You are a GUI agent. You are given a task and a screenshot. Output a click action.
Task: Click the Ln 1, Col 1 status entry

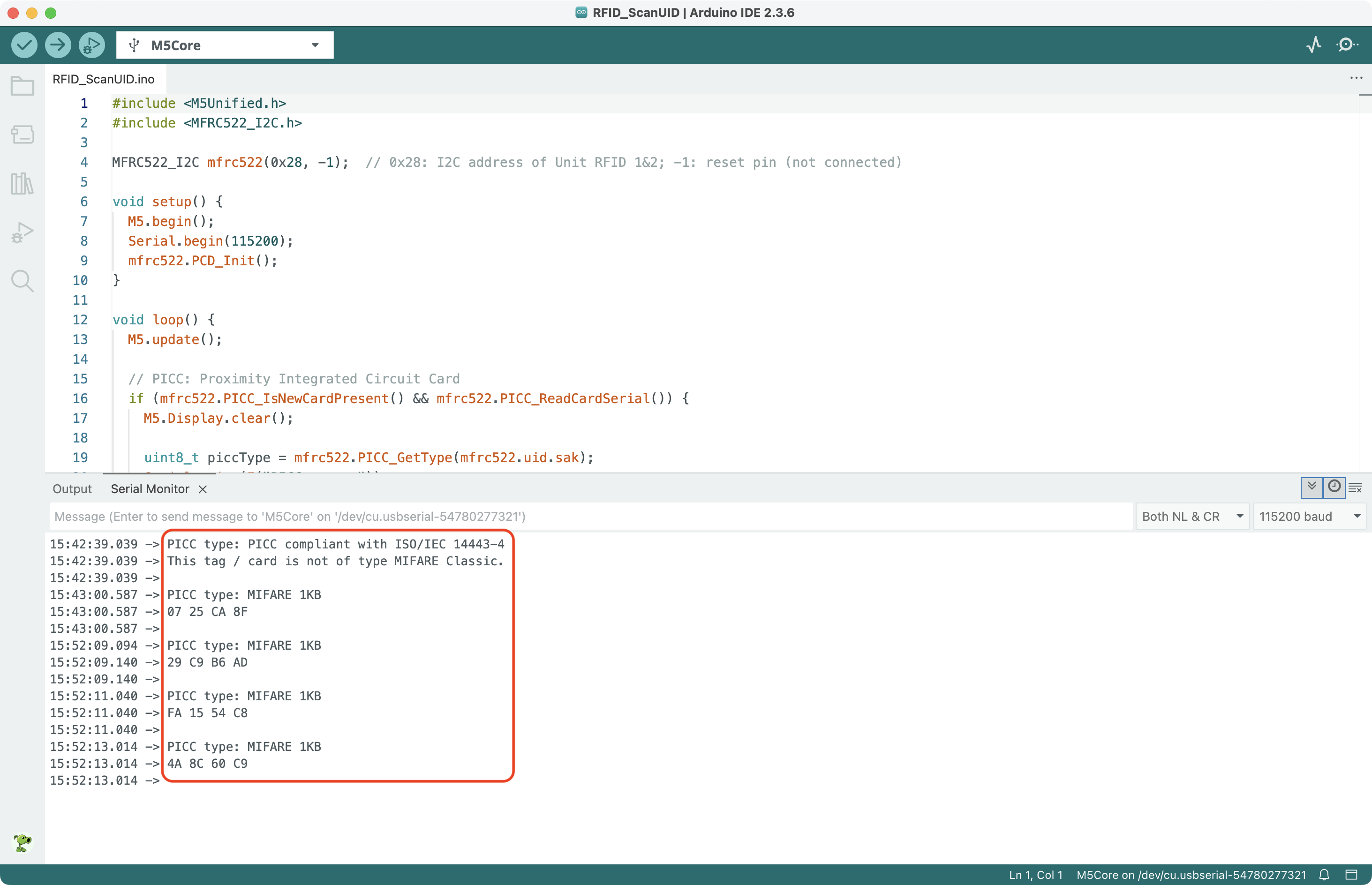coord(1036,875)
